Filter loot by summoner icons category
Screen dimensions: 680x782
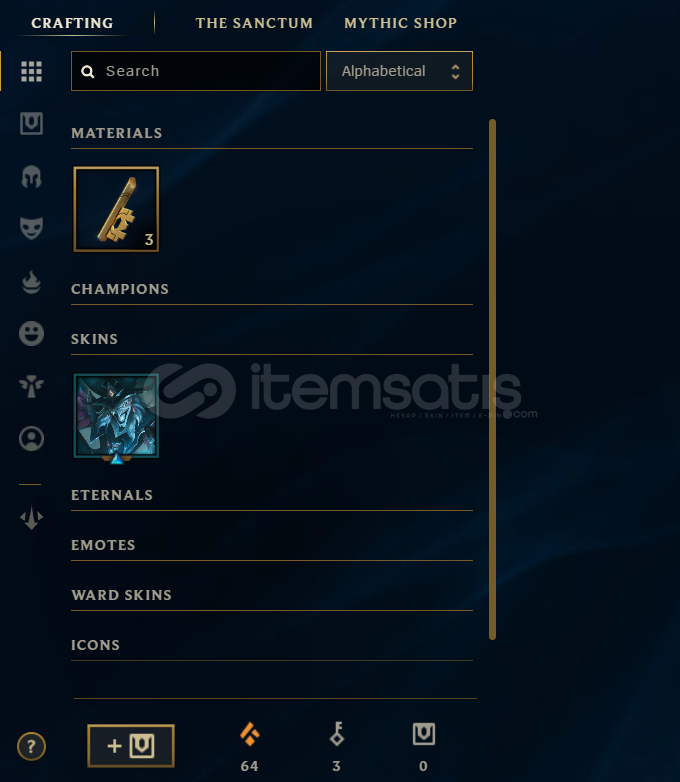pyautogui.click(x=31, y=439)
